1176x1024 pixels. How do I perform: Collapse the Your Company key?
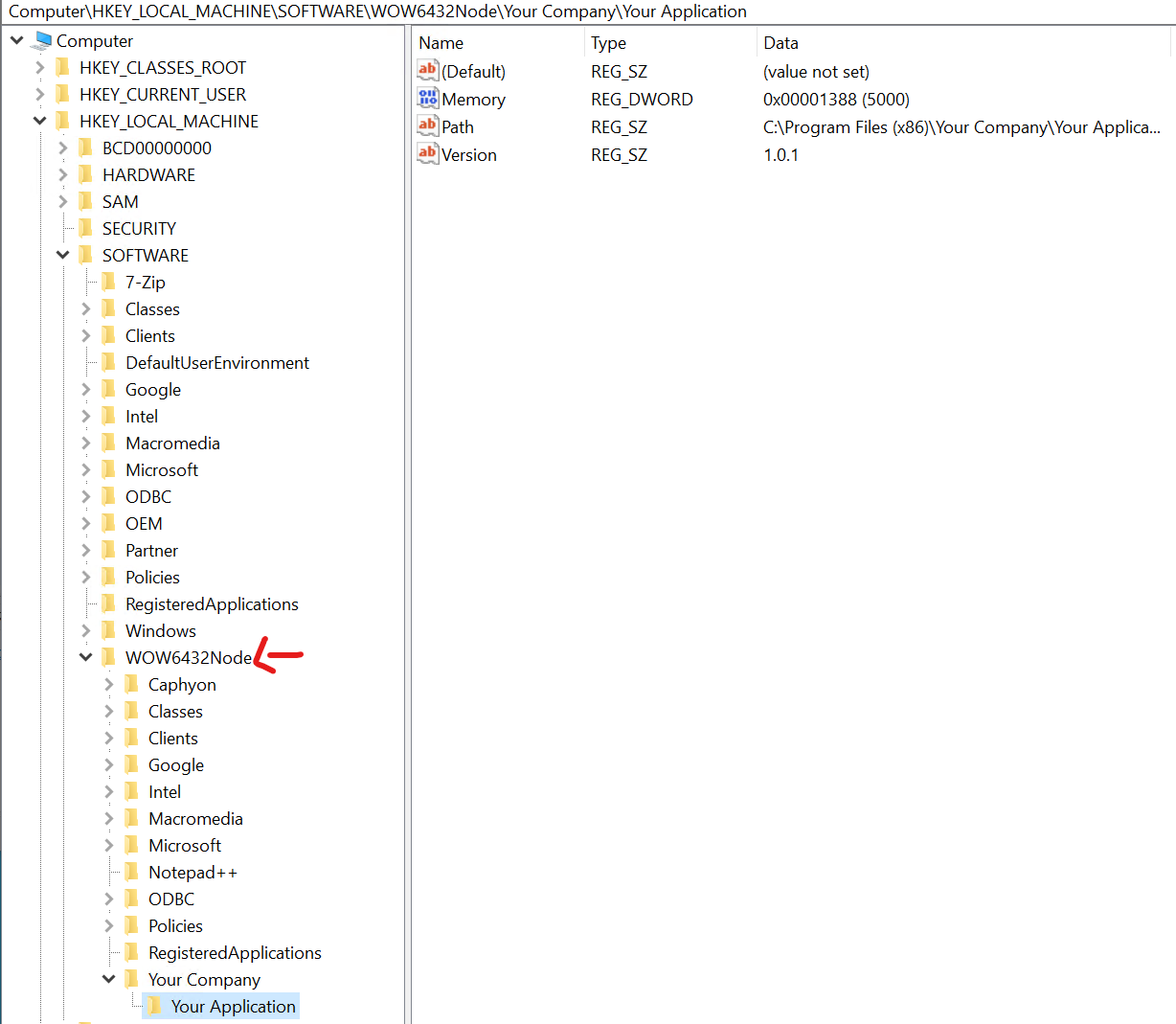click(108, 980)
